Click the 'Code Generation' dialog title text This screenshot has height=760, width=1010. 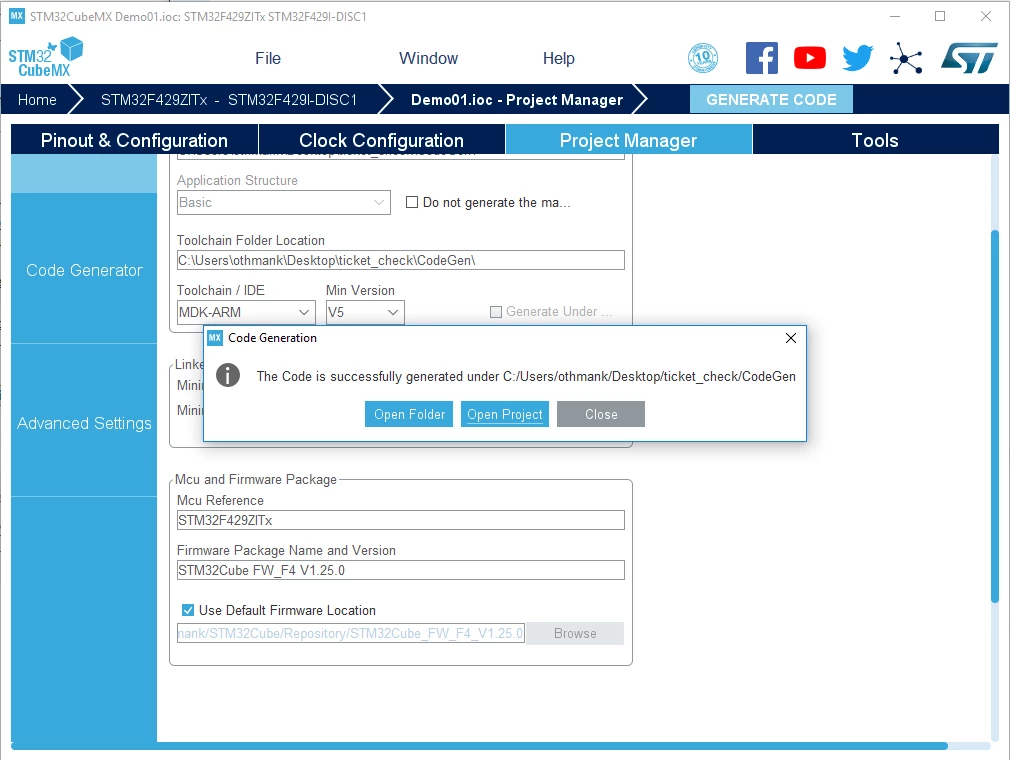point(272,337)
